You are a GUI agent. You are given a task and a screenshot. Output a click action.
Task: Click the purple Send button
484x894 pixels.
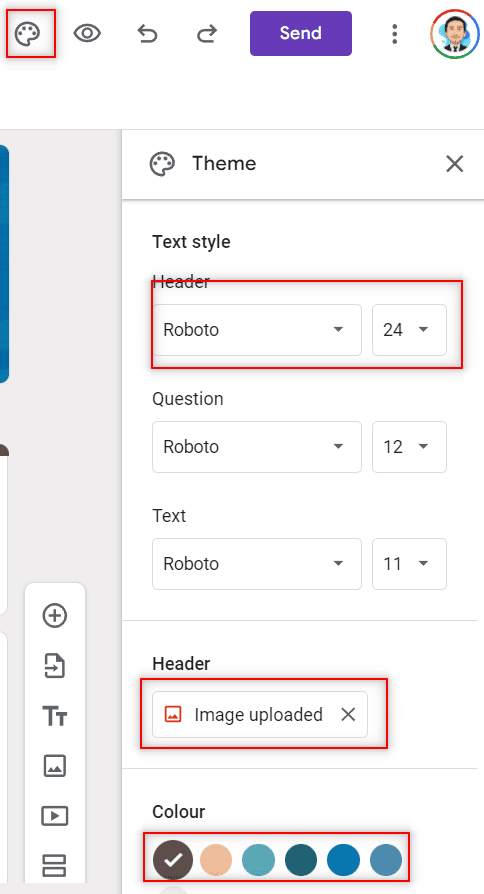[x=300, y=33]
